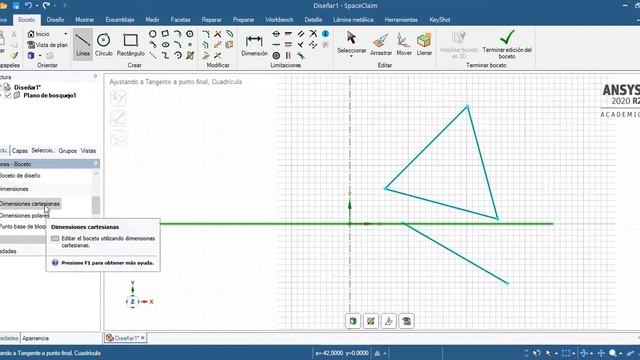Open the Seleccionar dropdown arrow
The width and height of the screenshot is (640, 360).
click(x=351, y=56)
